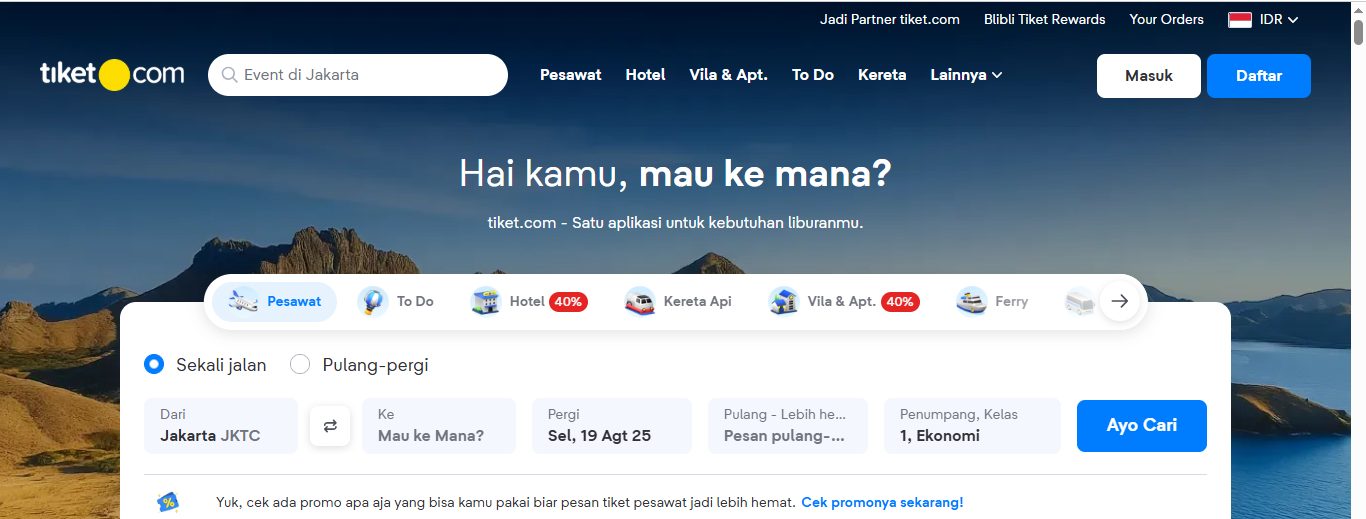
Task: Choose the Hotel building icon
Action: pos(486,301)
